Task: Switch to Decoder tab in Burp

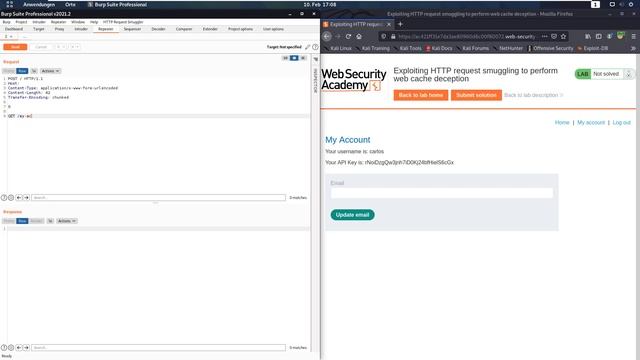Action: click(158, 29)
